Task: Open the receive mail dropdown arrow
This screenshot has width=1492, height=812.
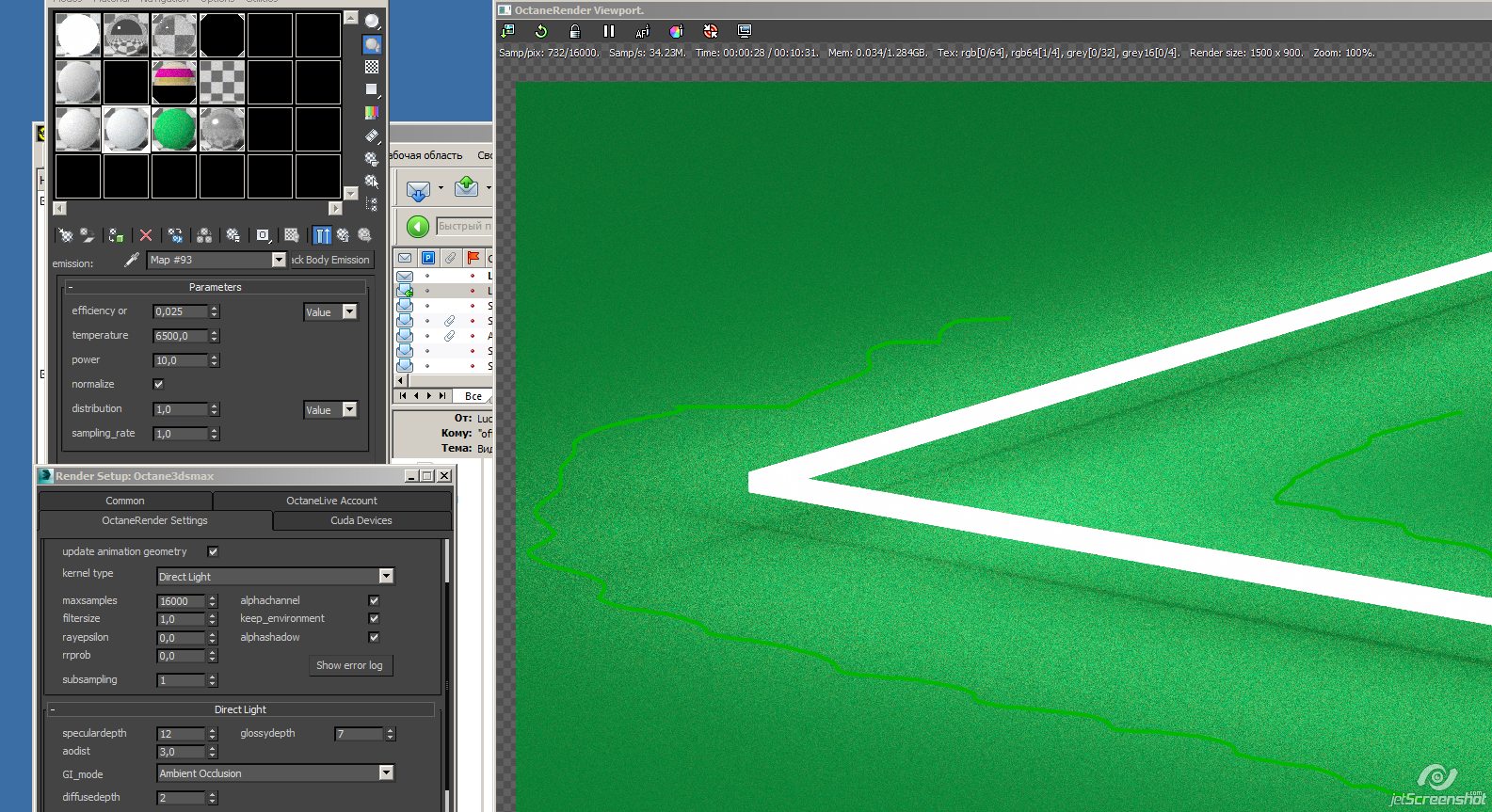Action: pos(441,188)
